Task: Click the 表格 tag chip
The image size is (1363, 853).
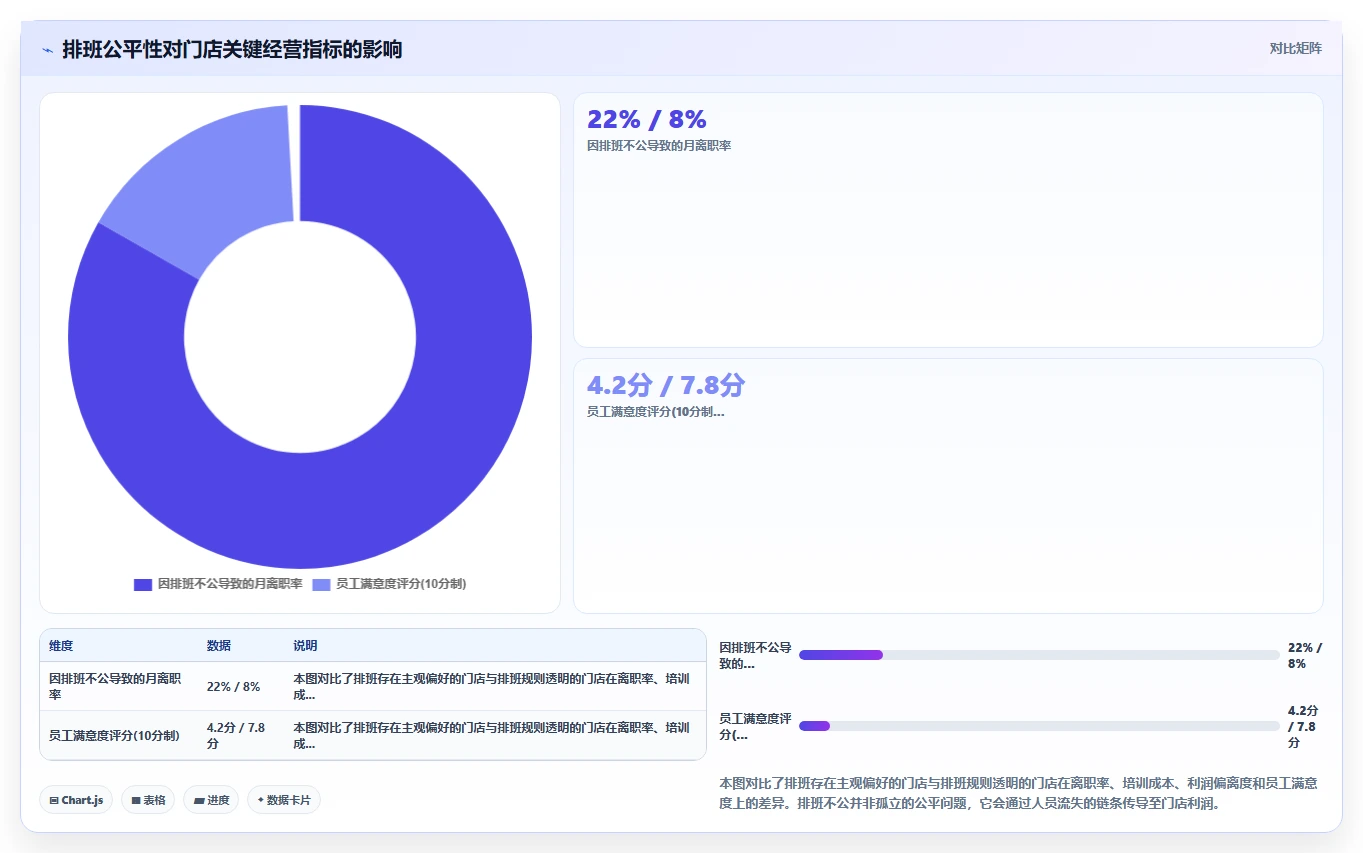Action: click(148, 800)
